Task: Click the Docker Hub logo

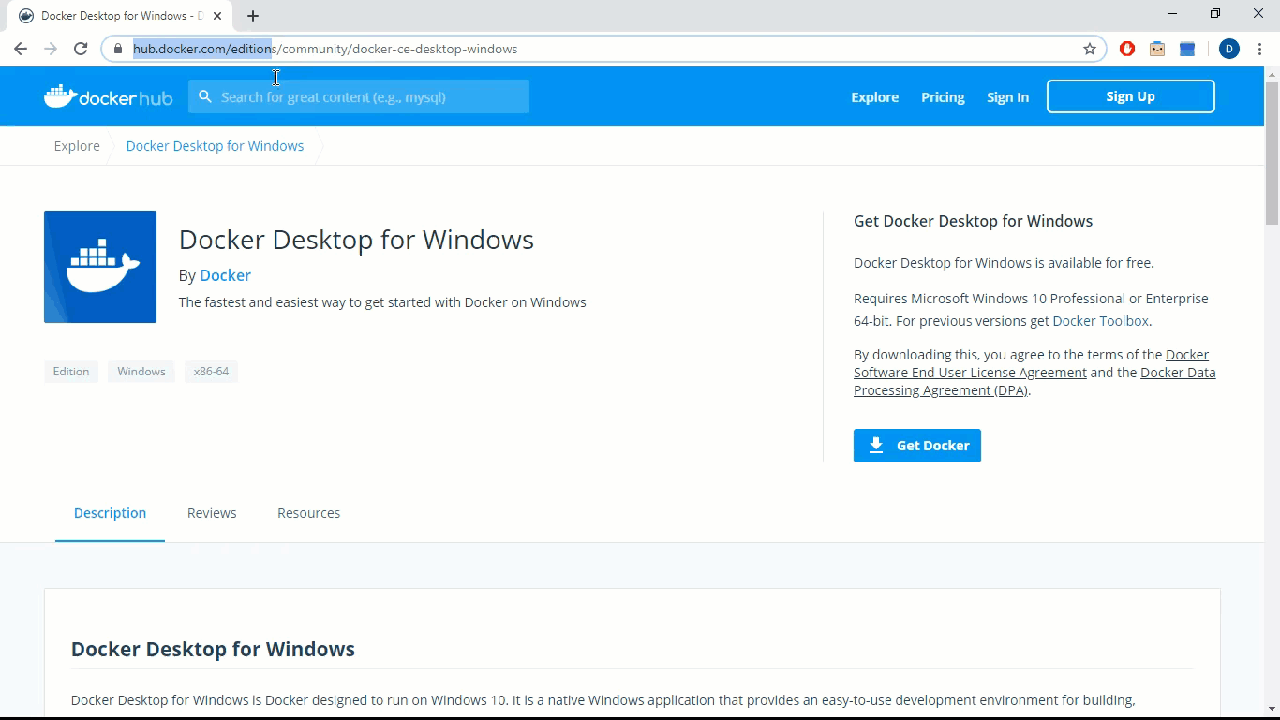Action: point(108,97)
